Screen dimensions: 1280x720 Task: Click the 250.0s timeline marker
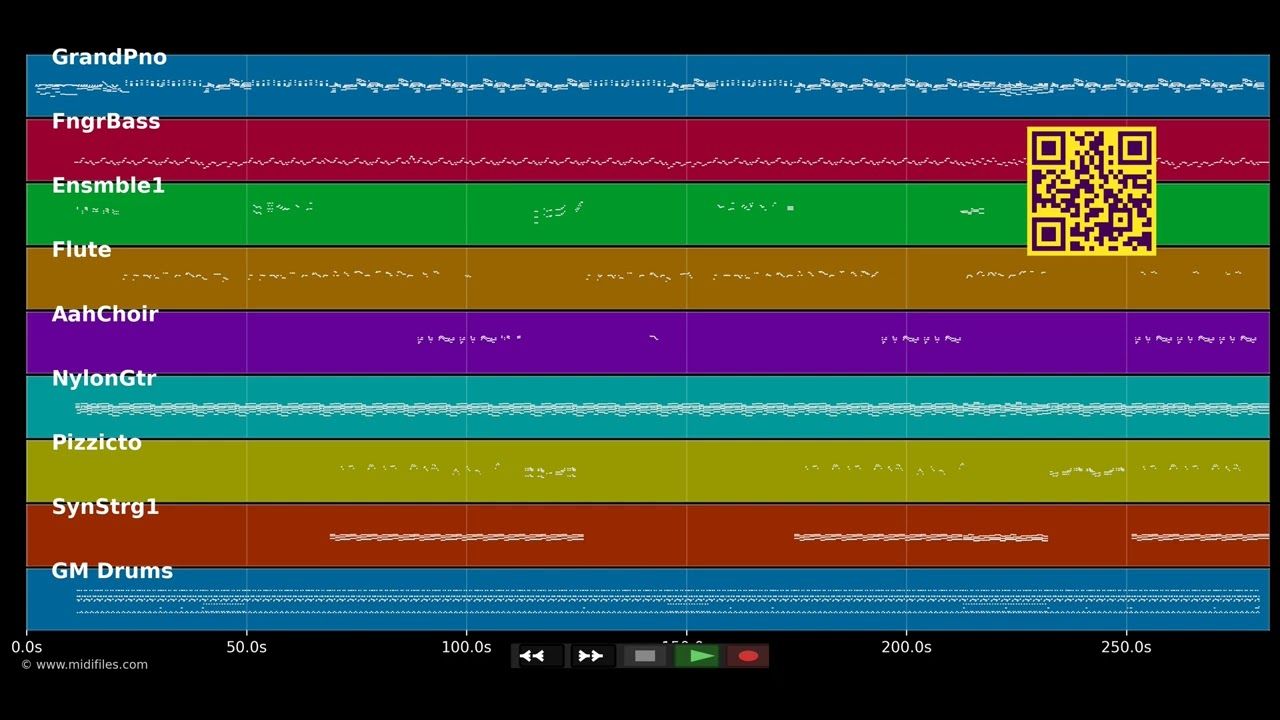(x=1126, y=647)
